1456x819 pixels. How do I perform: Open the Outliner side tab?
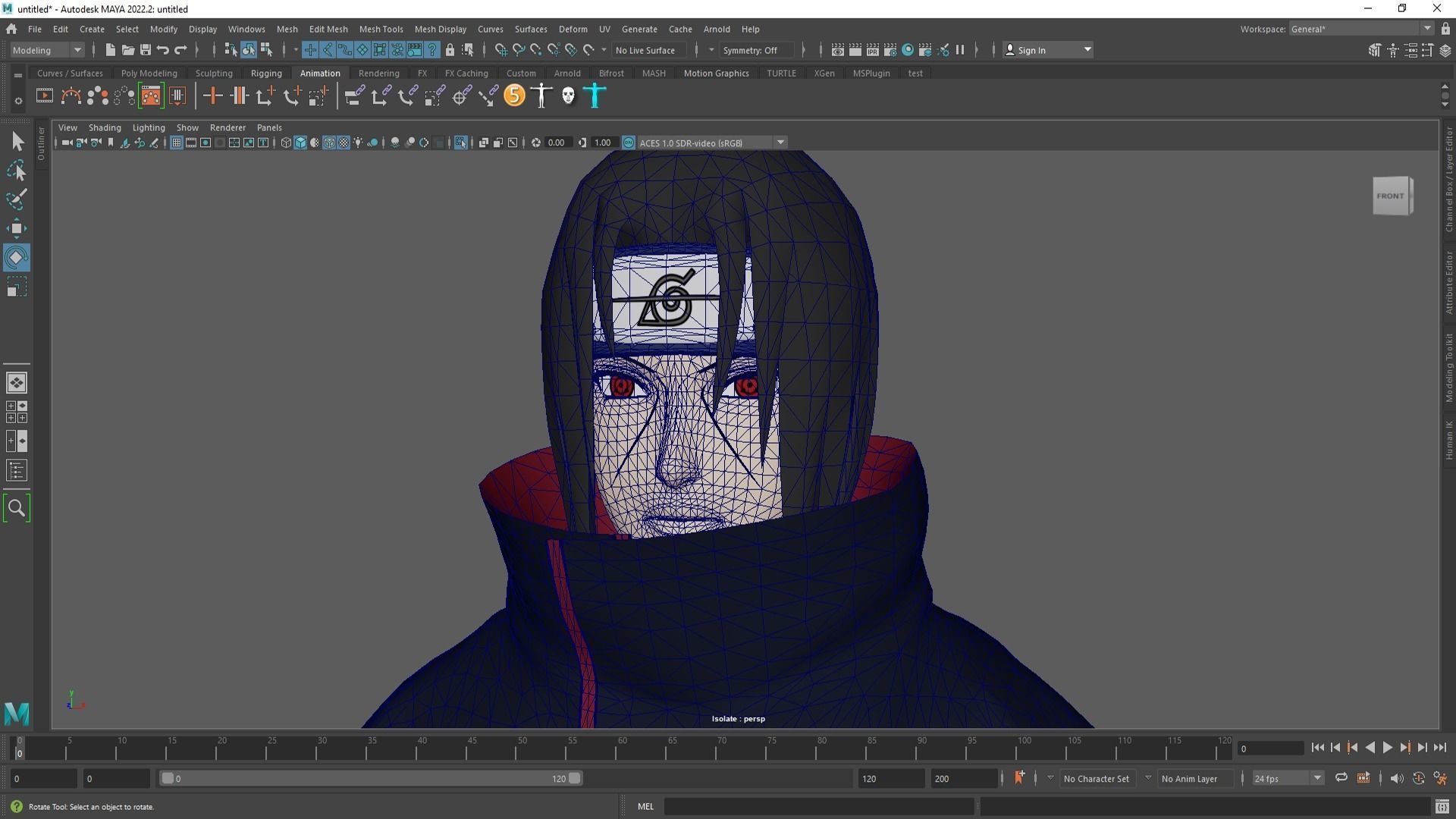(41, 143)
